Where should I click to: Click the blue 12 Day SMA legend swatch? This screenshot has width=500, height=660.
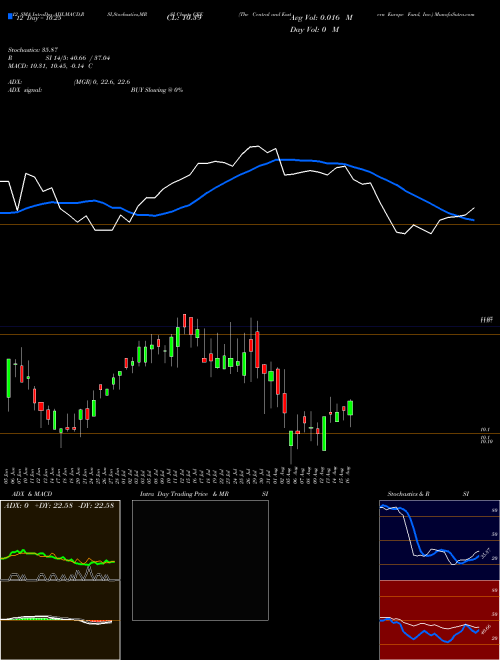click(x=10, y=16)
